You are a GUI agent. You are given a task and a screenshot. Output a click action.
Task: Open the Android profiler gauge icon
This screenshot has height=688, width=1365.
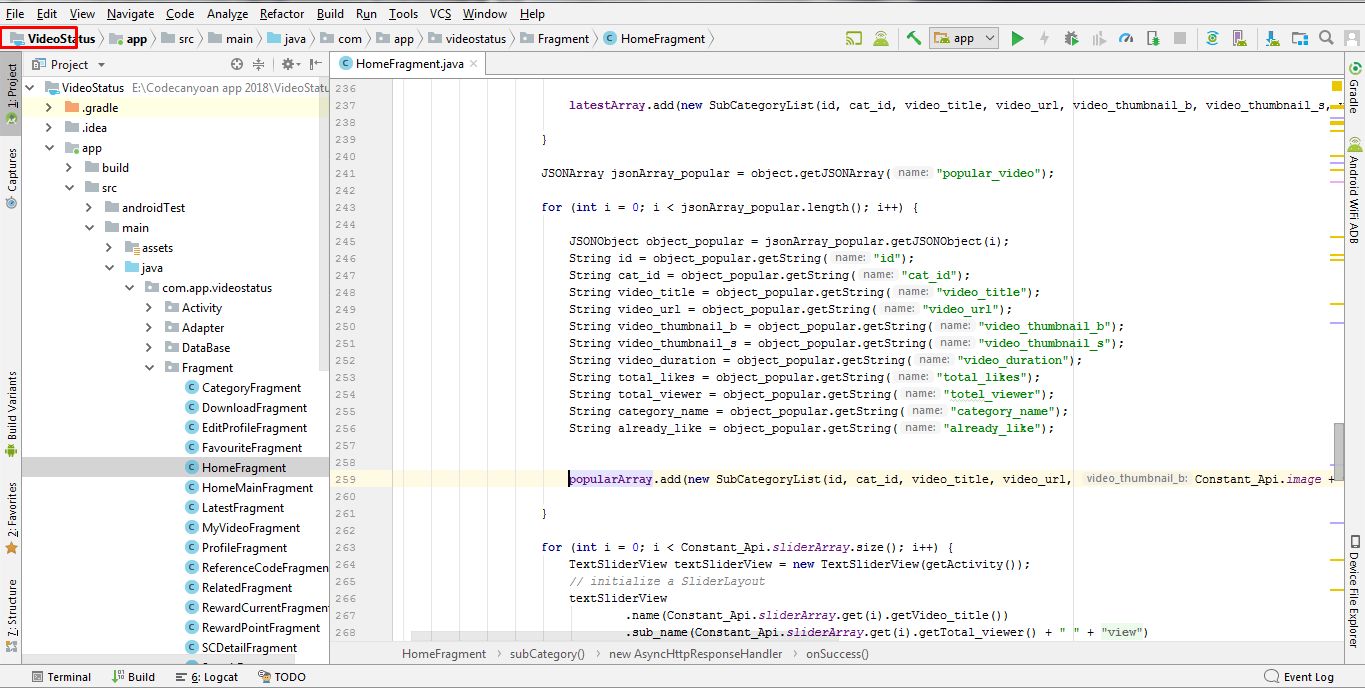click(1126, 39)
